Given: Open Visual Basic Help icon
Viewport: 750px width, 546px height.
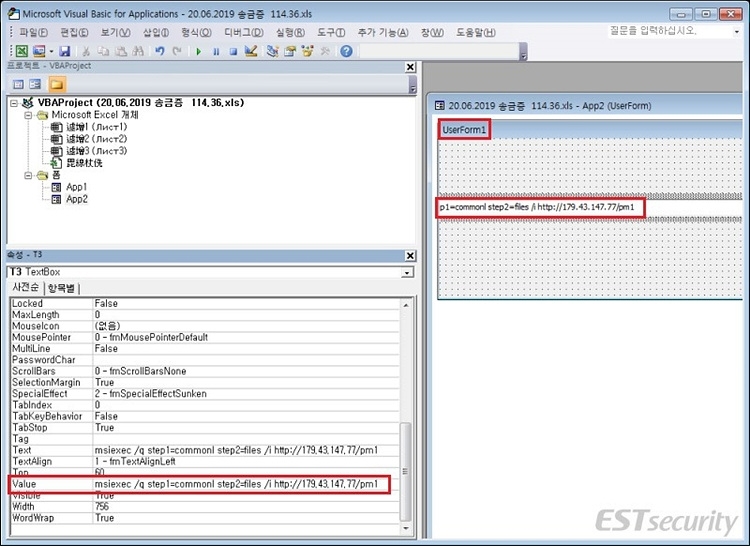Looking at the screenshot, I should click(346, 51).
